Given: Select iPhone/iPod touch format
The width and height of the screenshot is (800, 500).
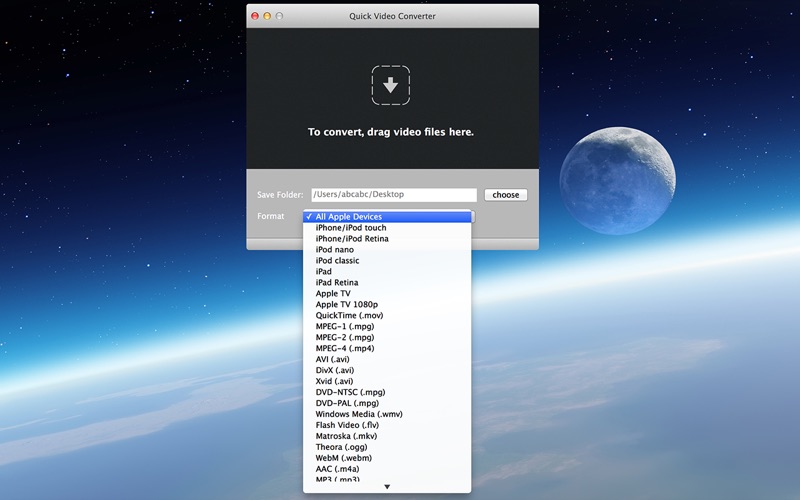Looking at the screenshot, I should [x=387, y=228].
